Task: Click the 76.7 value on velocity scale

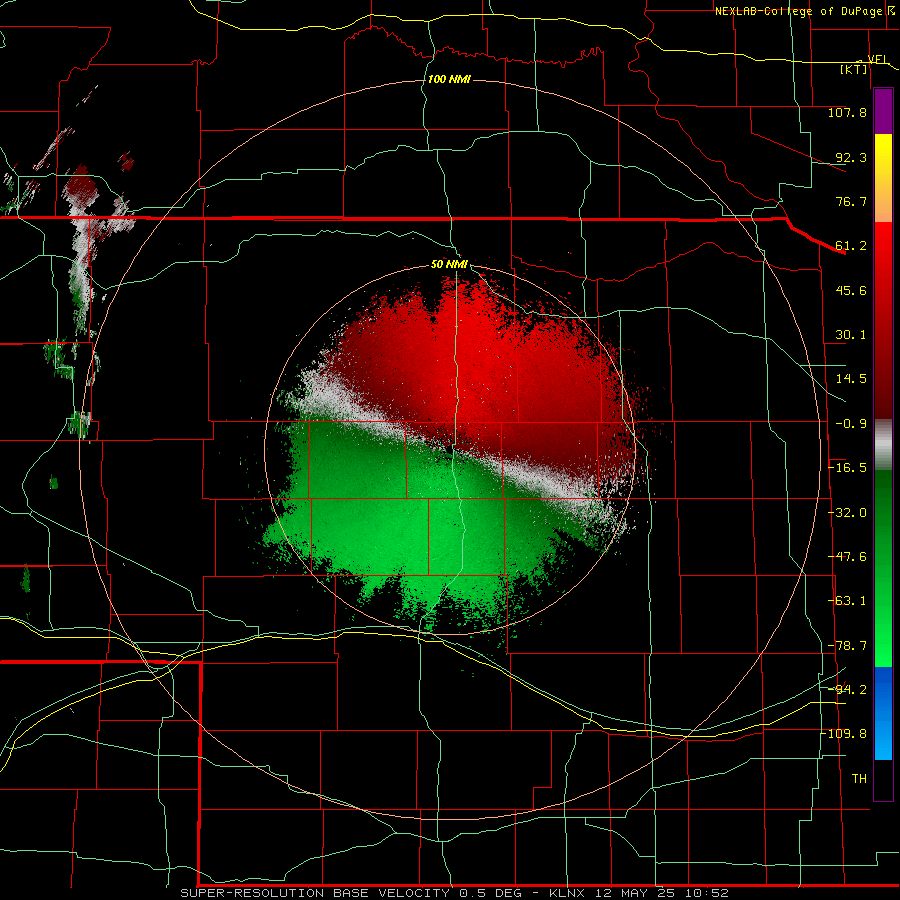Action: [x=851, y=201]
